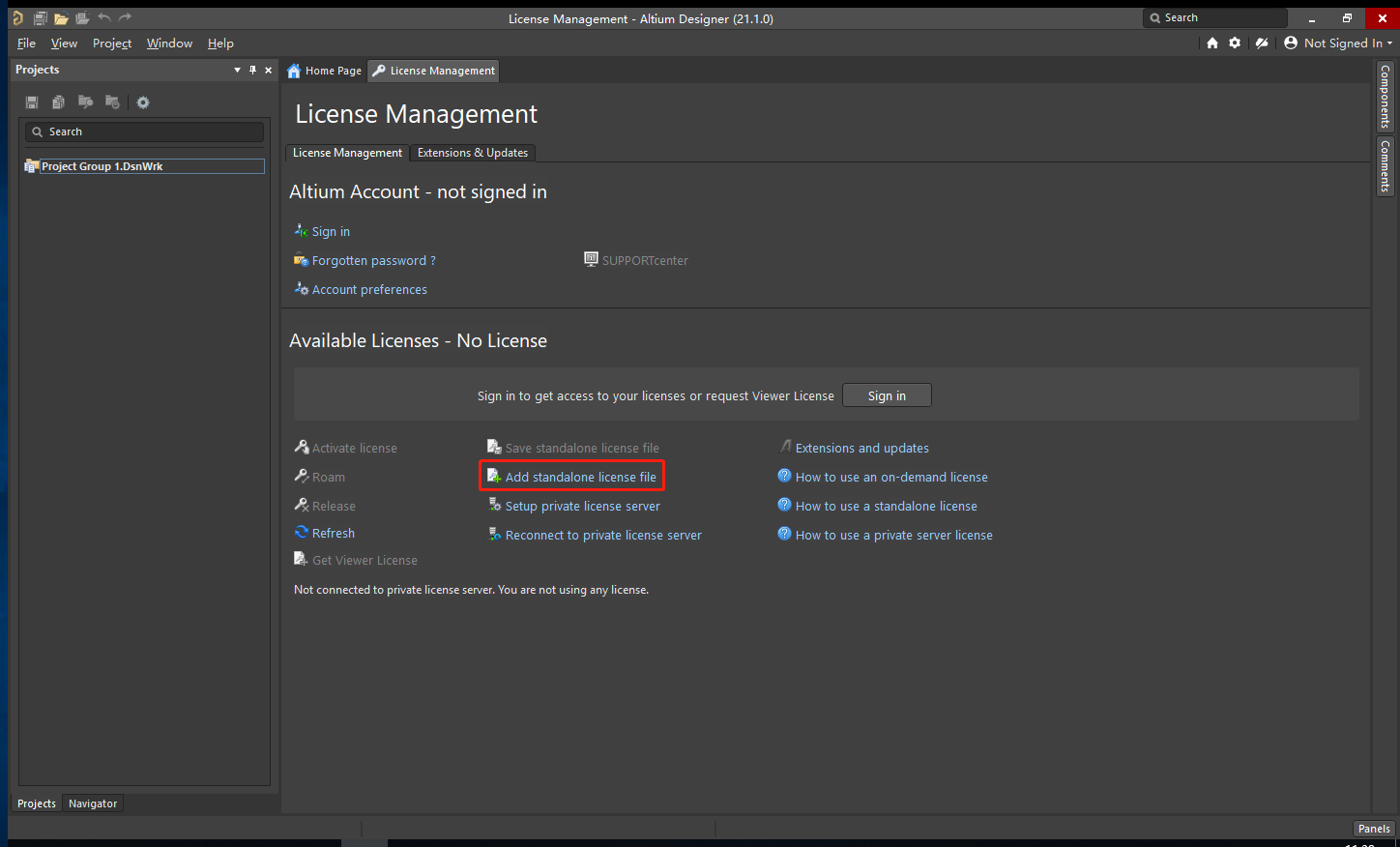Screen dimensions: 1400x847
Task: Click the 'Not connected to private license server' status text
Action: pos(471,590)
